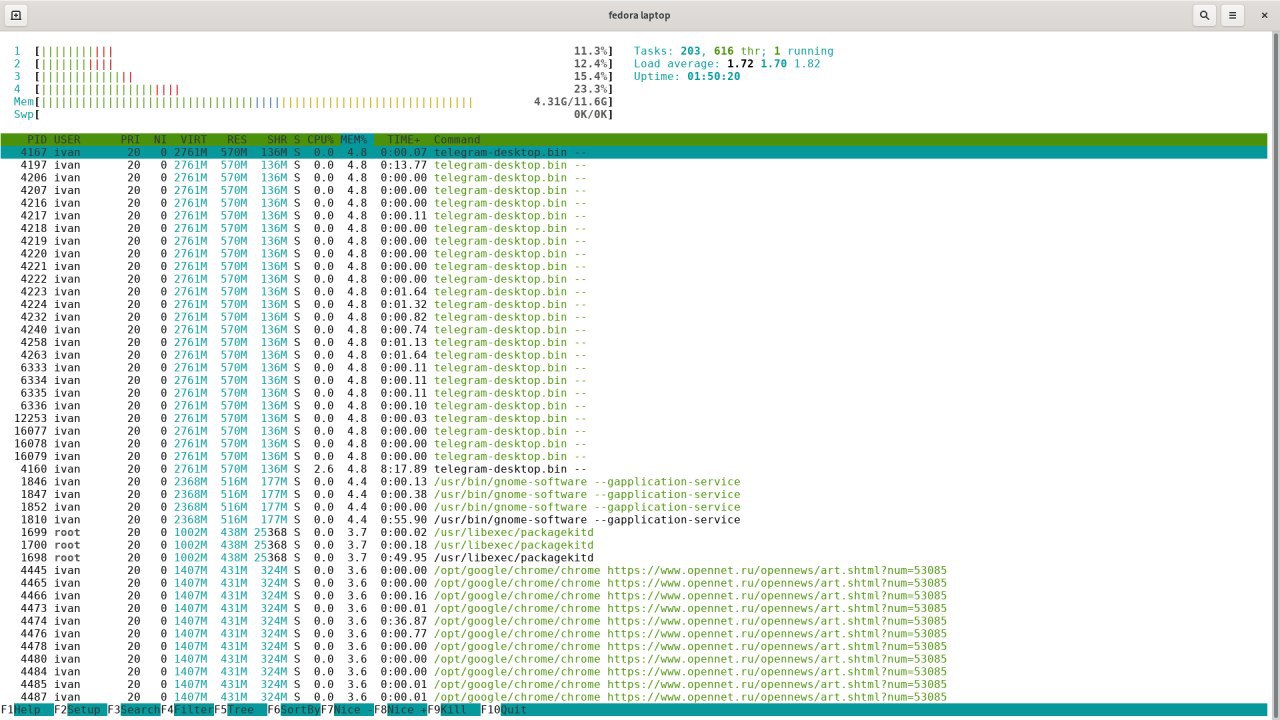Select packagekitd process PID 1699
This screenshot has width=1280, height=720.
point(634,532)
